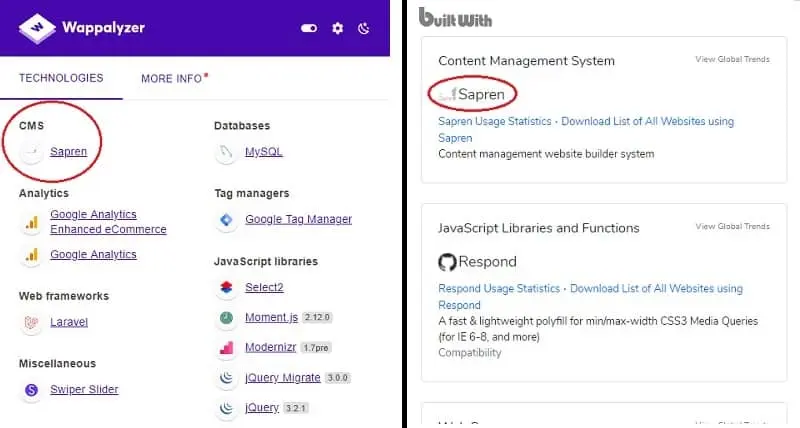Click the BuiltWith logo

click(455, 17)
